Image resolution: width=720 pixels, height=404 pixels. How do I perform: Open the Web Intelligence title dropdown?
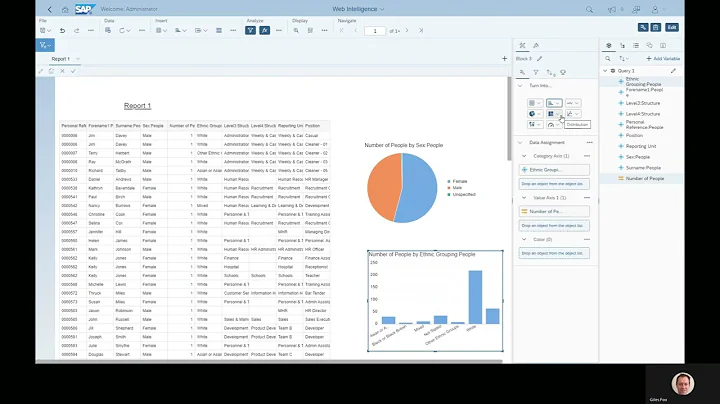coord(358,9)
